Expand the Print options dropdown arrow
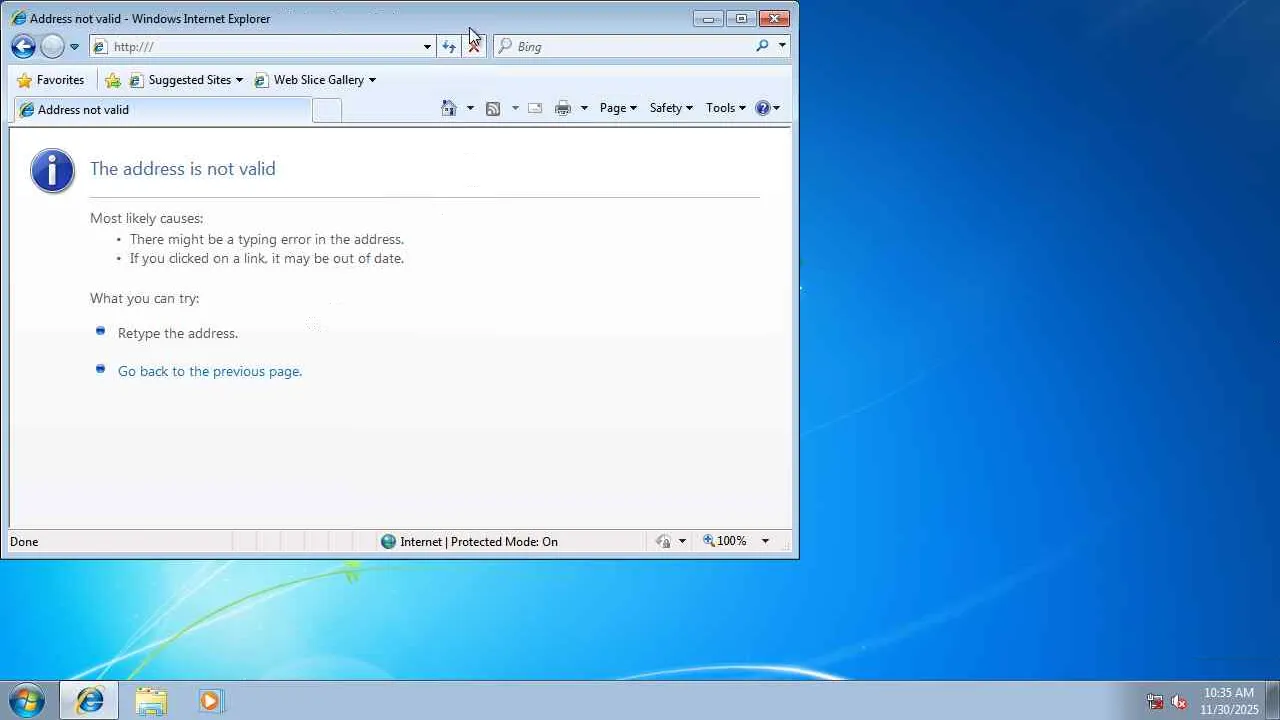This screenshot has width=1280, height=720. (x=584, y=108)
